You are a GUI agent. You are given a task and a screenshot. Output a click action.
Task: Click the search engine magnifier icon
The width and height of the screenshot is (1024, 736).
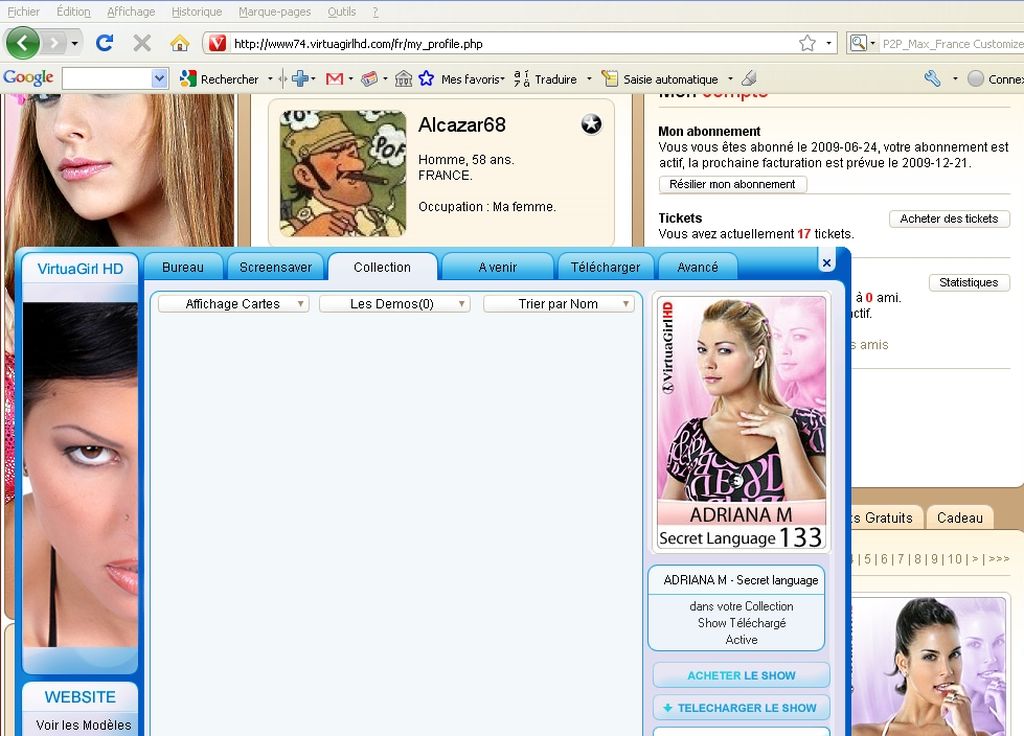pyautogui.click(x=857, y=43)
